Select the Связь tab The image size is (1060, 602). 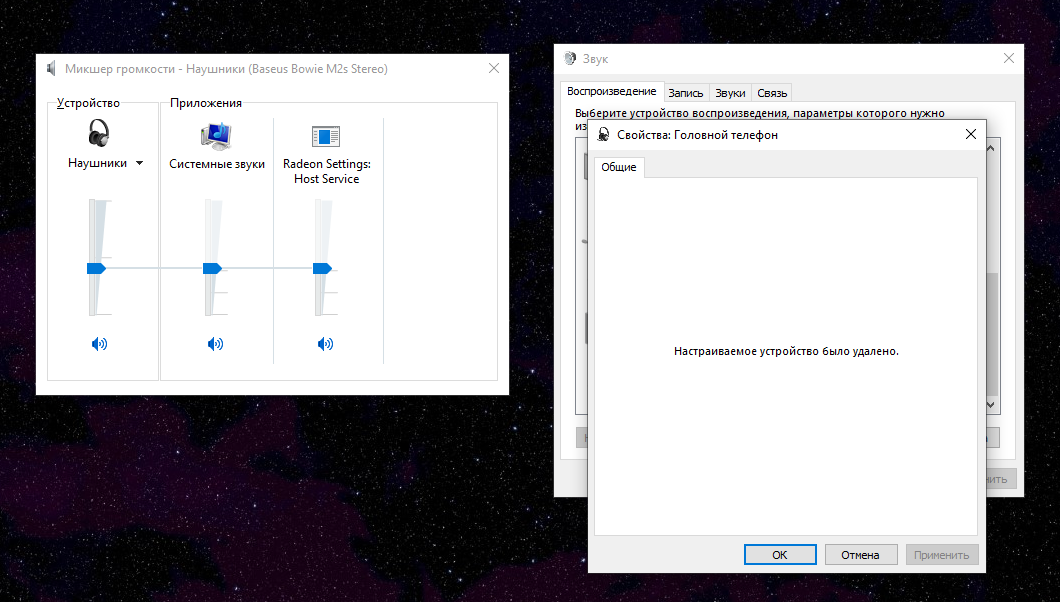[772, 93]
